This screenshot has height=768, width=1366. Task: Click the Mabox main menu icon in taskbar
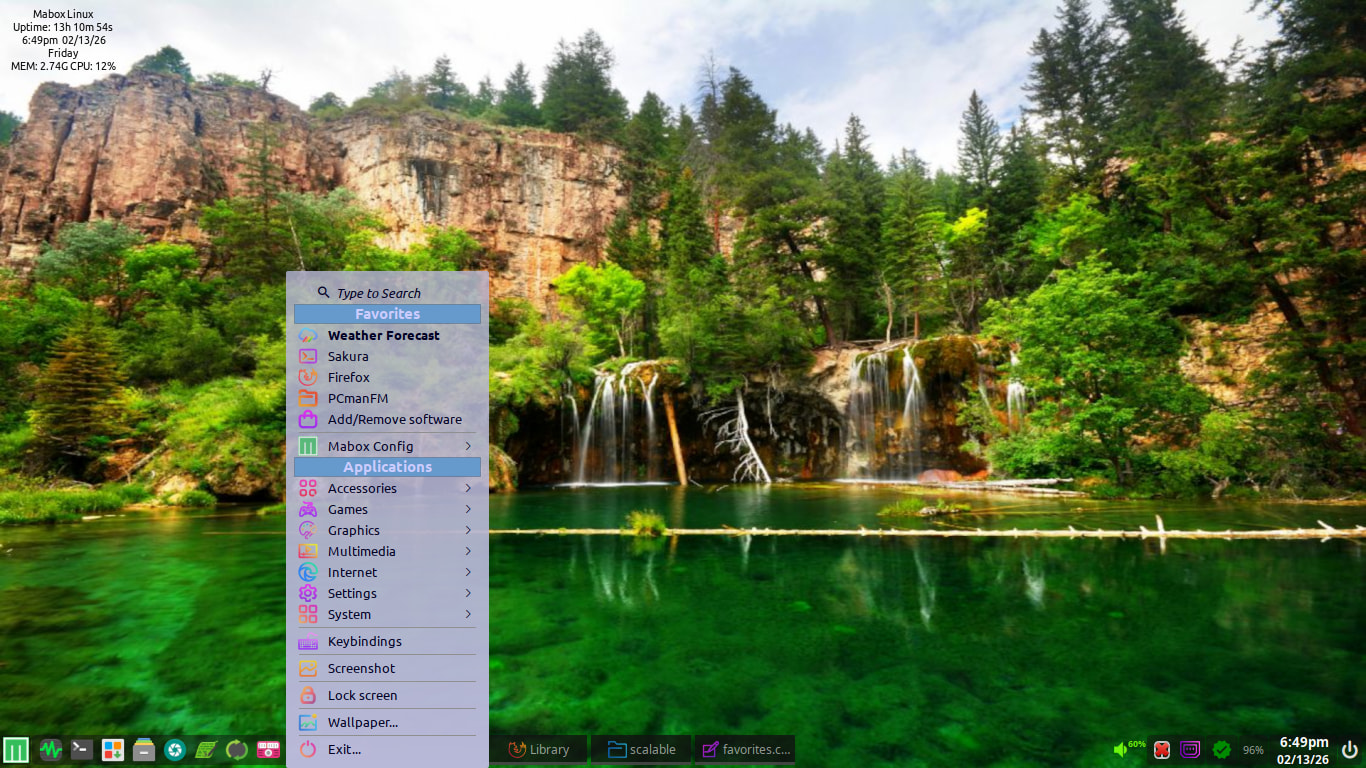click(15, 749)
